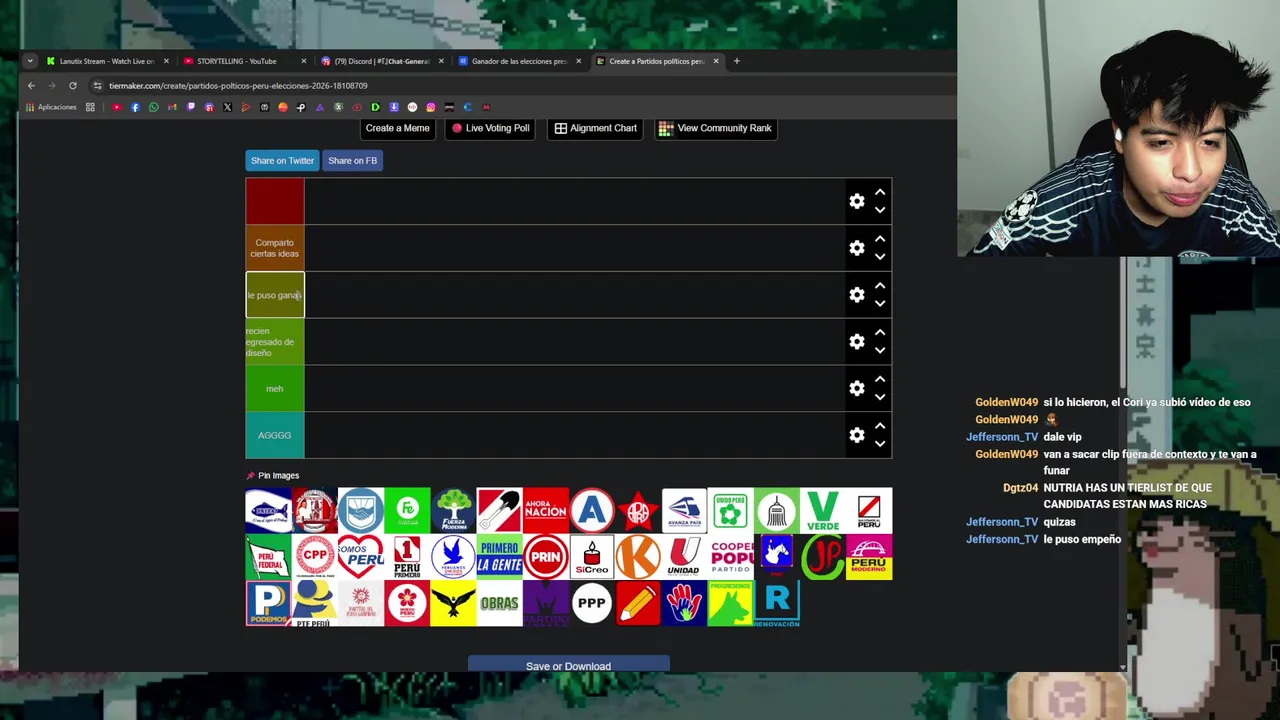Screen dimensions: 1280x720
Task: Click the green 'meh' tier label
Action: (x=275, y=388)
